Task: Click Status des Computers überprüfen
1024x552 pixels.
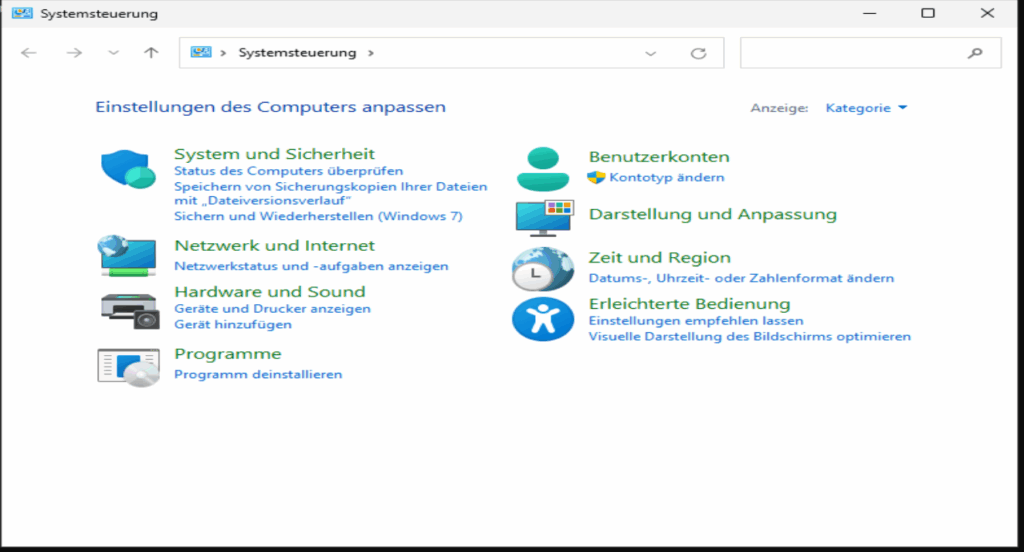Action: 289,171
